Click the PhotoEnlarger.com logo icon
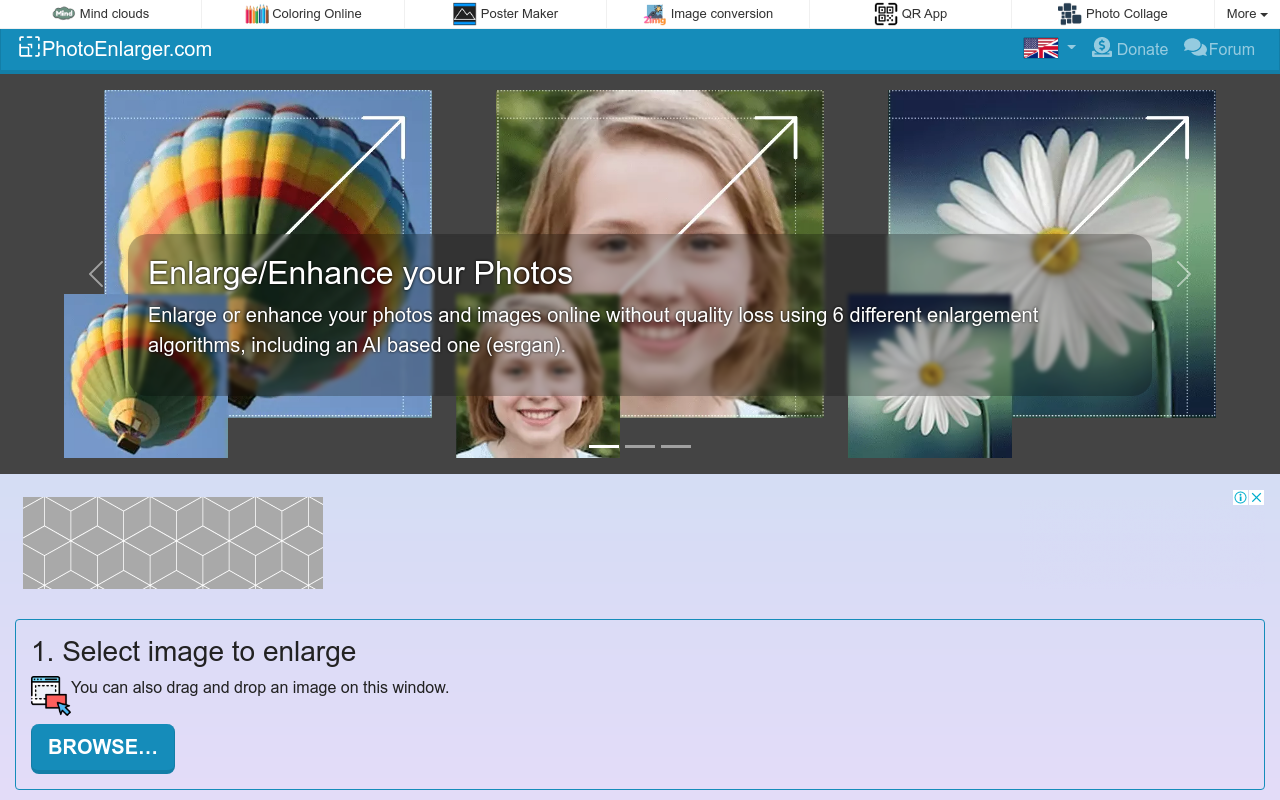 [x=29, y=48]
